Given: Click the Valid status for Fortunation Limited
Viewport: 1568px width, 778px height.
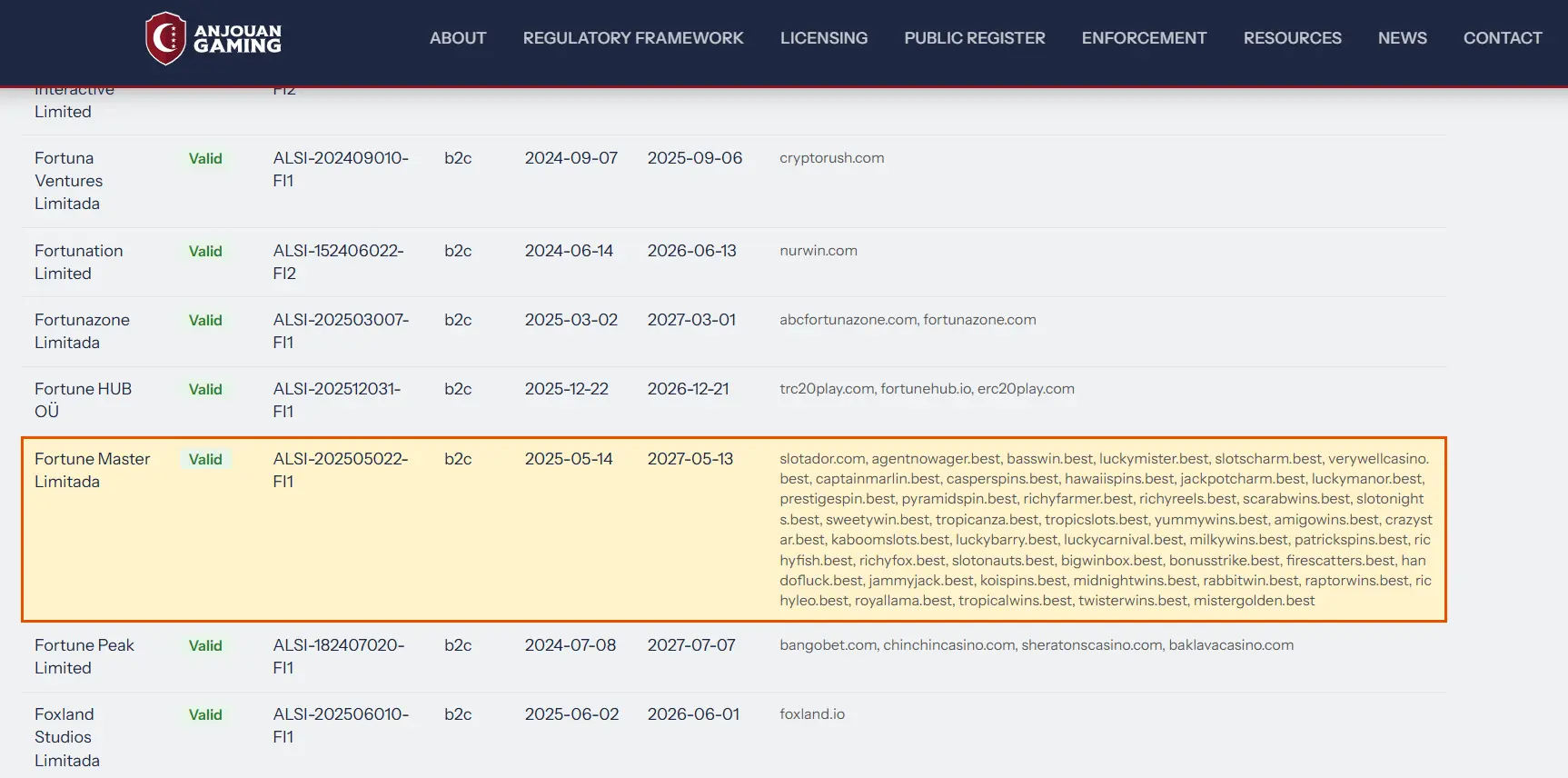Looking at the screenshot, I should pyautogui.click(x=205, y=251).
